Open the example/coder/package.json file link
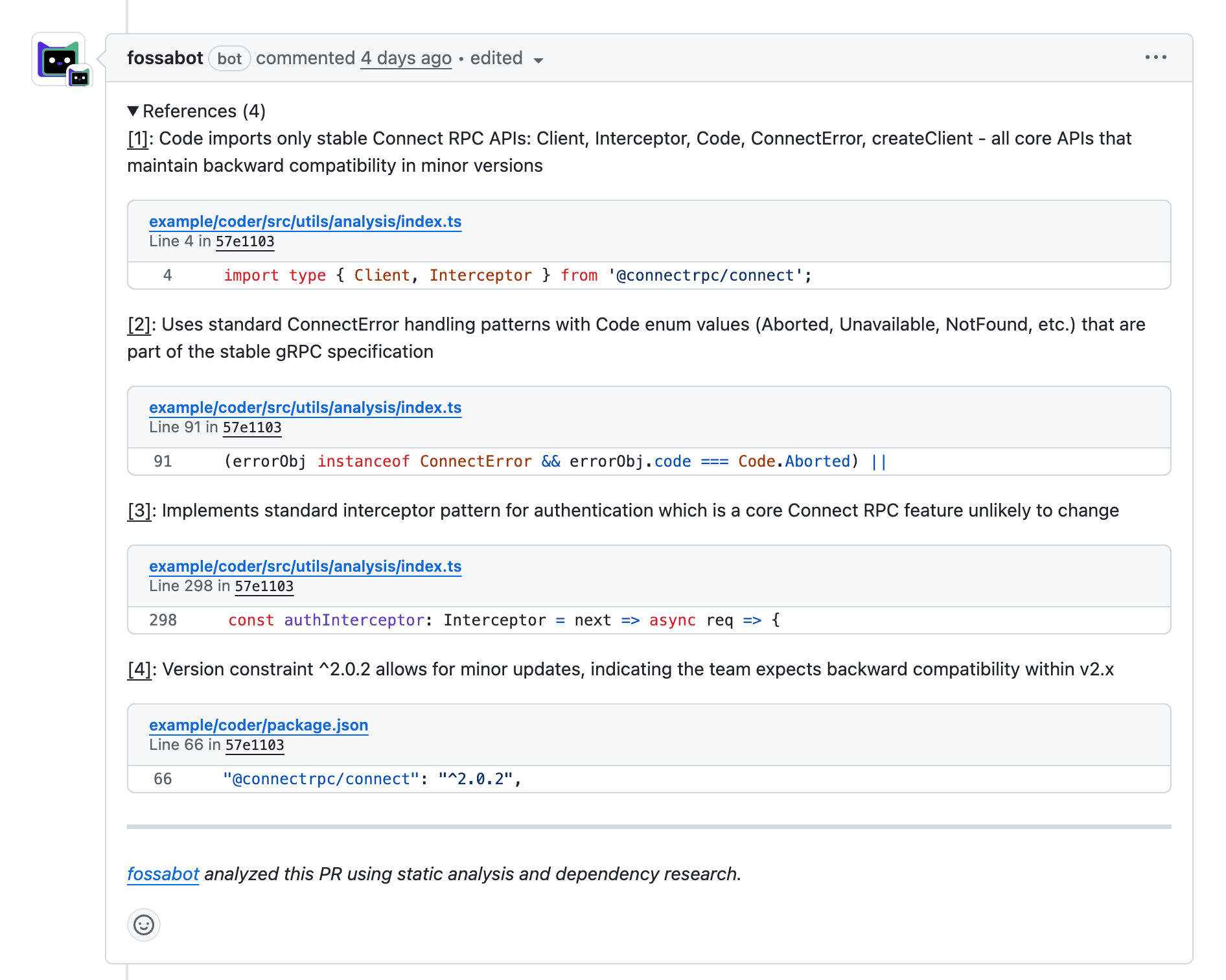Viewport: 1226px width, 980px height. point(259,725)
